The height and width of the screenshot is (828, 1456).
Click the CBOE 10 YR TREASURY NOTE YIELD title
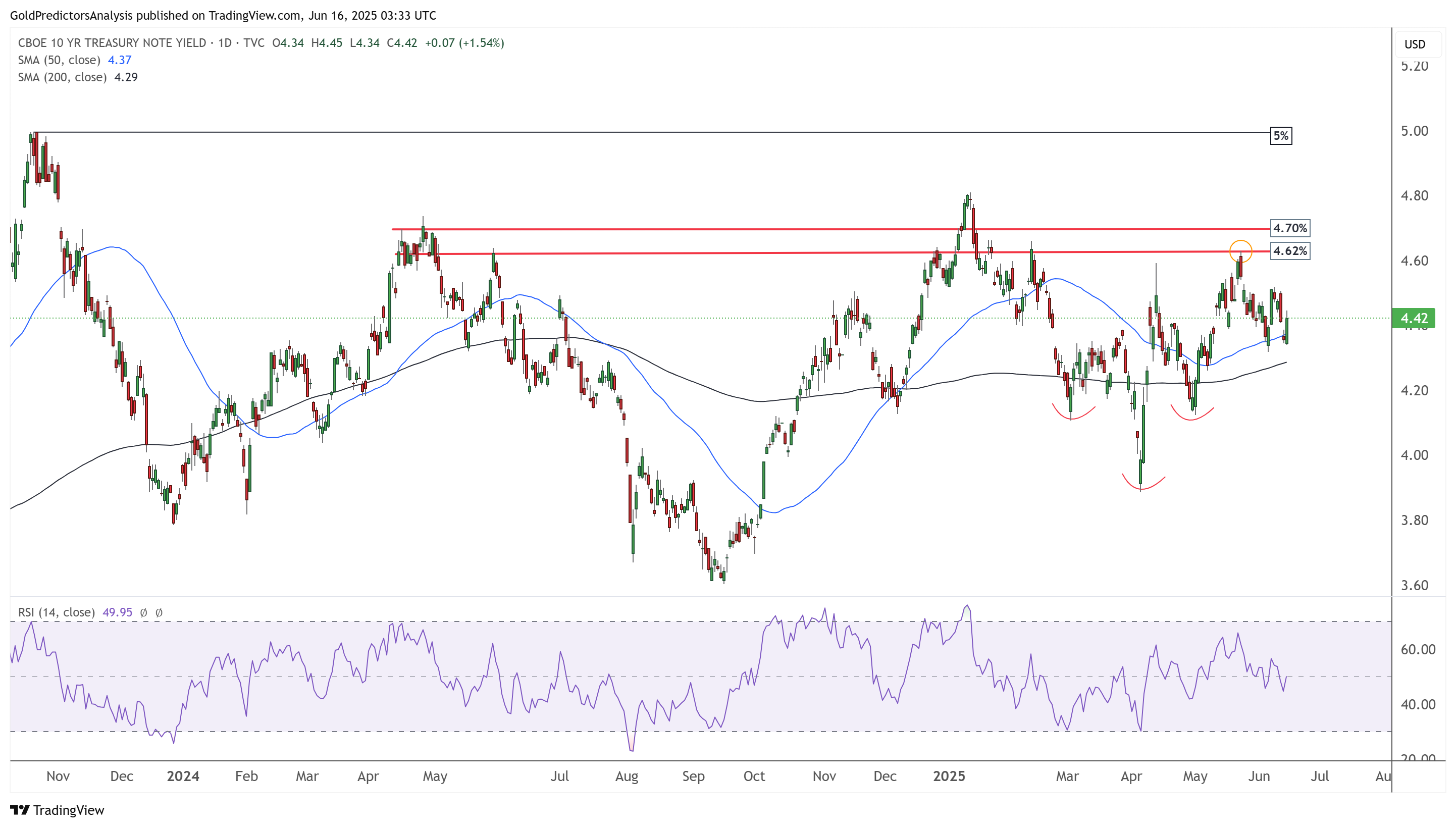[x=112, y=43]
